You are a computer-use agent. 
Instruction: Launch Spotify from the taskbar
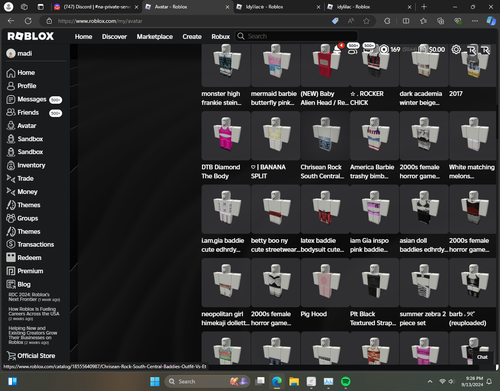pyautogui.click(x=346, y=381)
